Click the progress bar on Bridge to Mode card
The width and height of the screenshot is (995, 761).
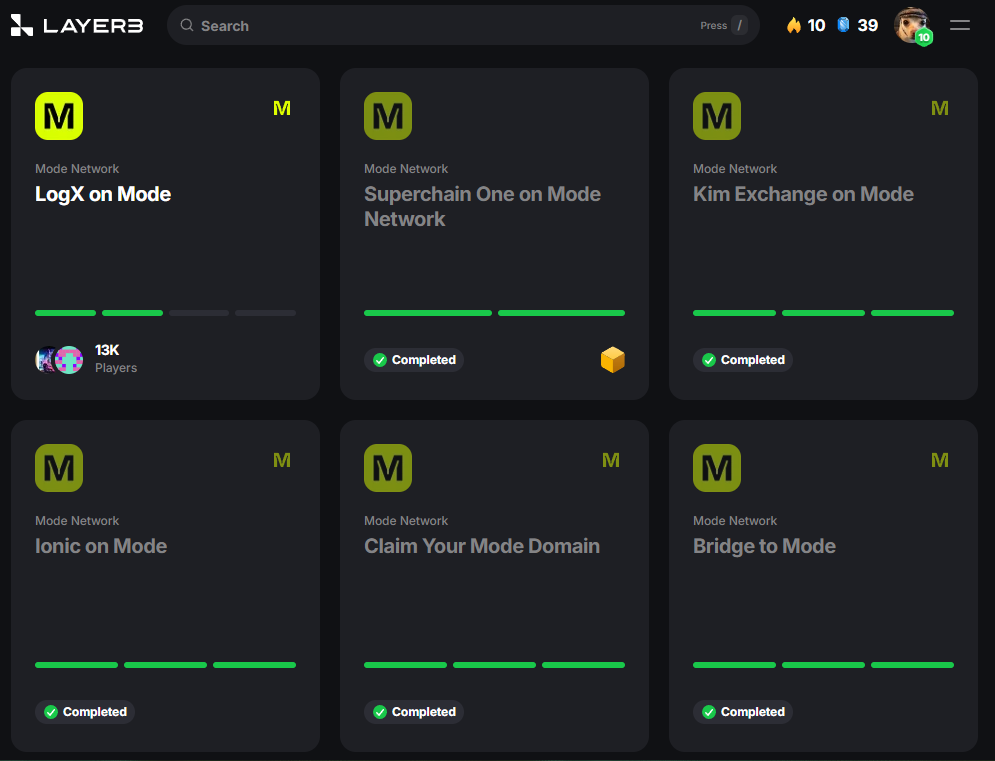point(823,665)
